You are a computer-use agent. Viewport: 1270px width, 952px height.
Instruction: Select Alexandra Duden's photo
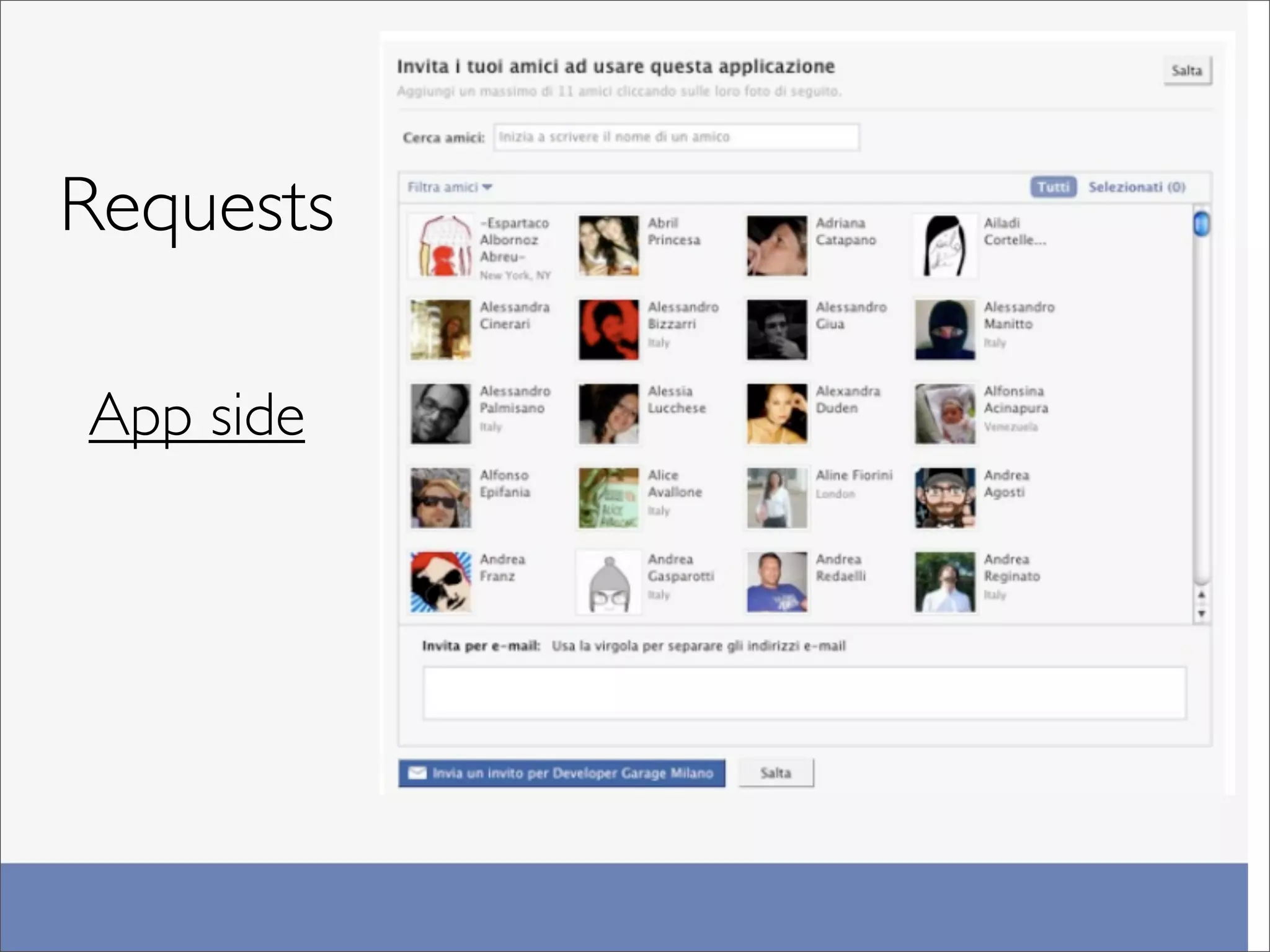coord(777,414)
